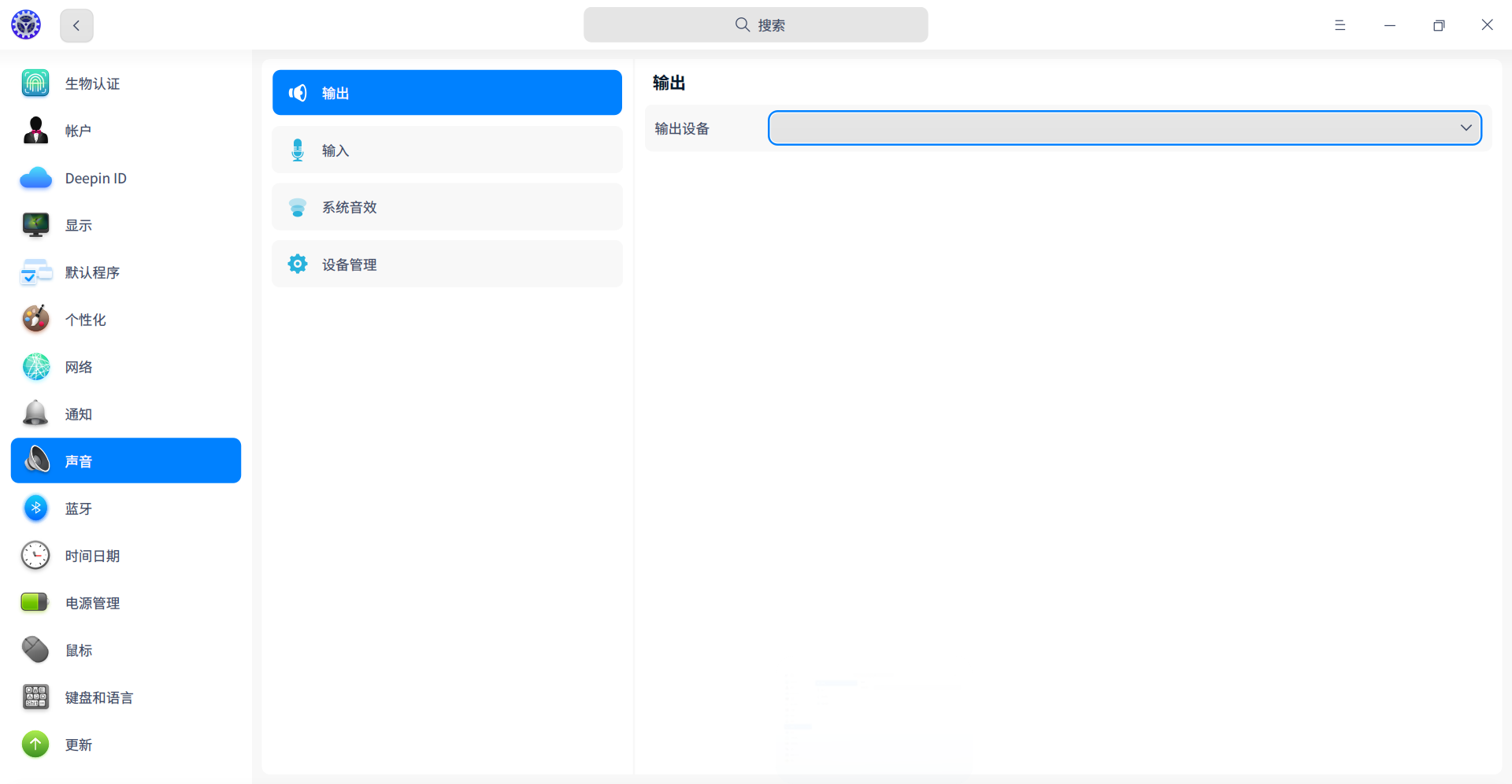Viewport: 1512px width, 784px height.
Task: Switch to 显示 settings
Action: [126, 225]
